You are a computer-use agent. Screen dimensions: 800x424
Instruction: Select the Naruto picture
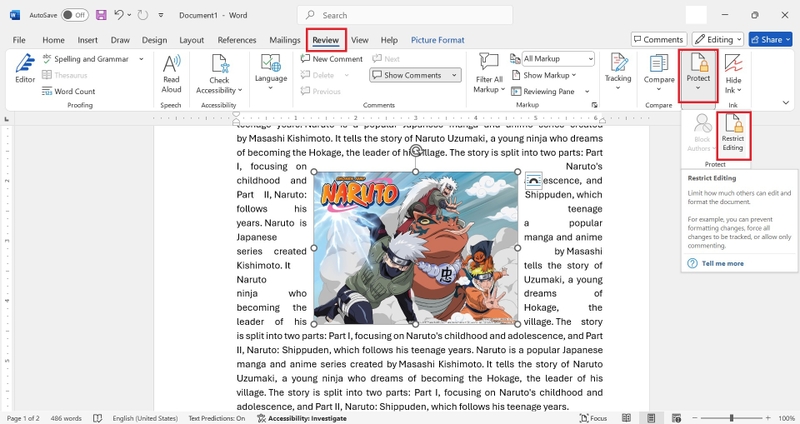point(416,248)
